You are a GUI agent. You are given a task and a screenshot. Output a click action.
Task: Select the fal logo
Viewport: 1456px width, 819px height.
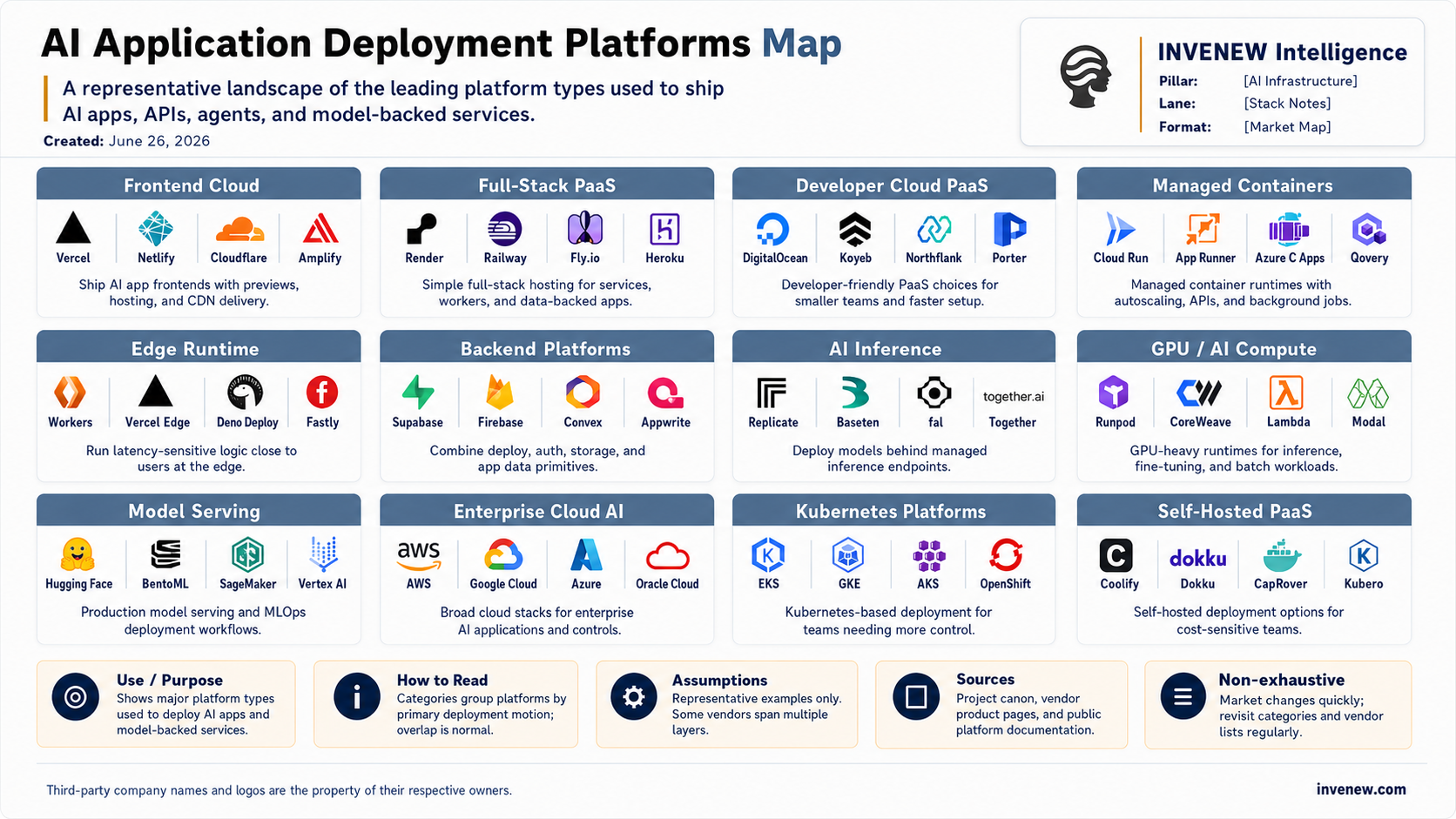934,393
